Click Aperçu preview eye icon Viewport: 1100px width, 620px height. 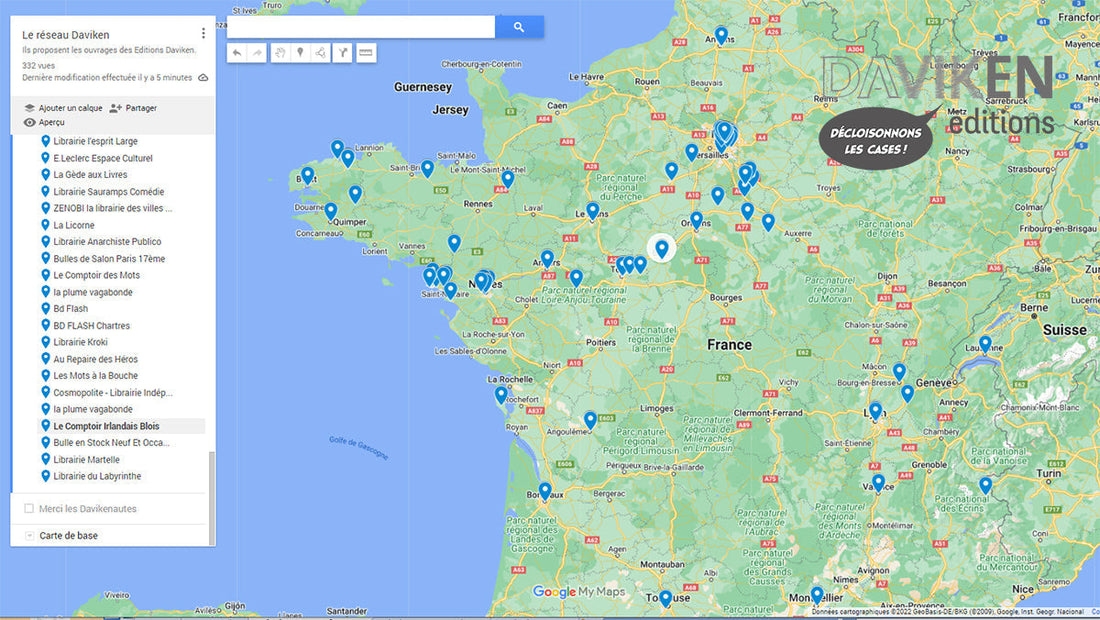tap(30, 122)
